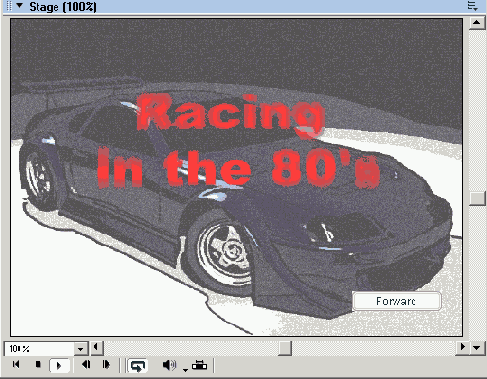Rewind the movie to the start
The image size is (487, 379).
(x=16, y=365)
